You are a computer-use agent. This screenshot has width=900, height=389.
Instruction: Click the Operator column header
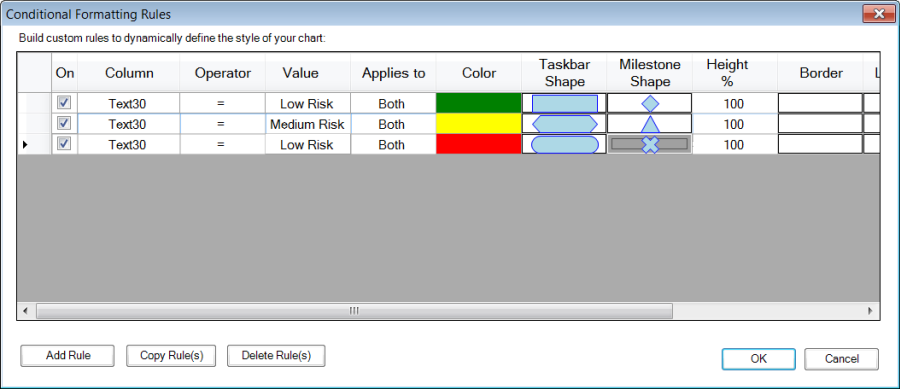click(x=223, y=73)
